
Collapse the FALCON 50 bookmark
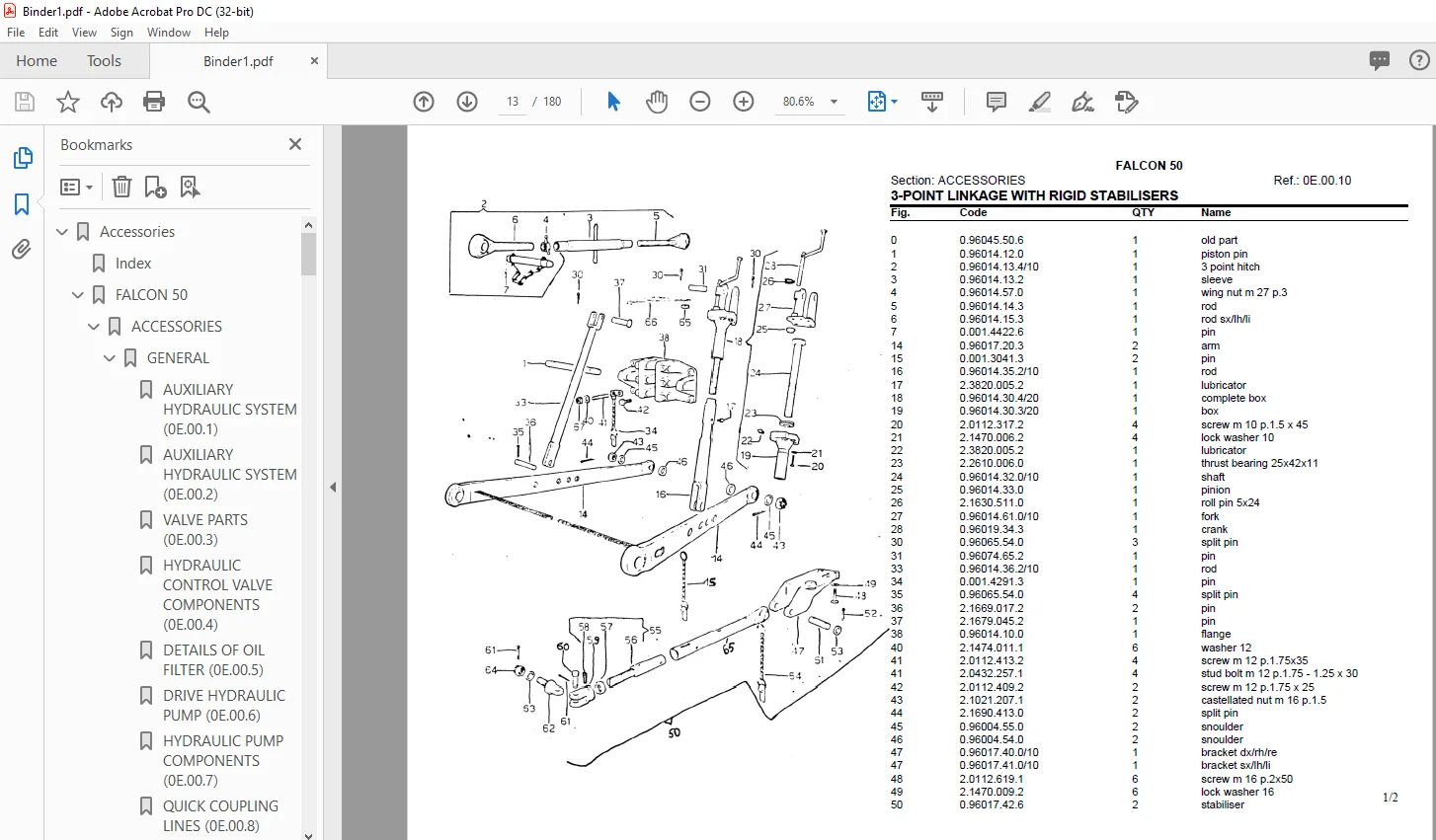(78, 295)
